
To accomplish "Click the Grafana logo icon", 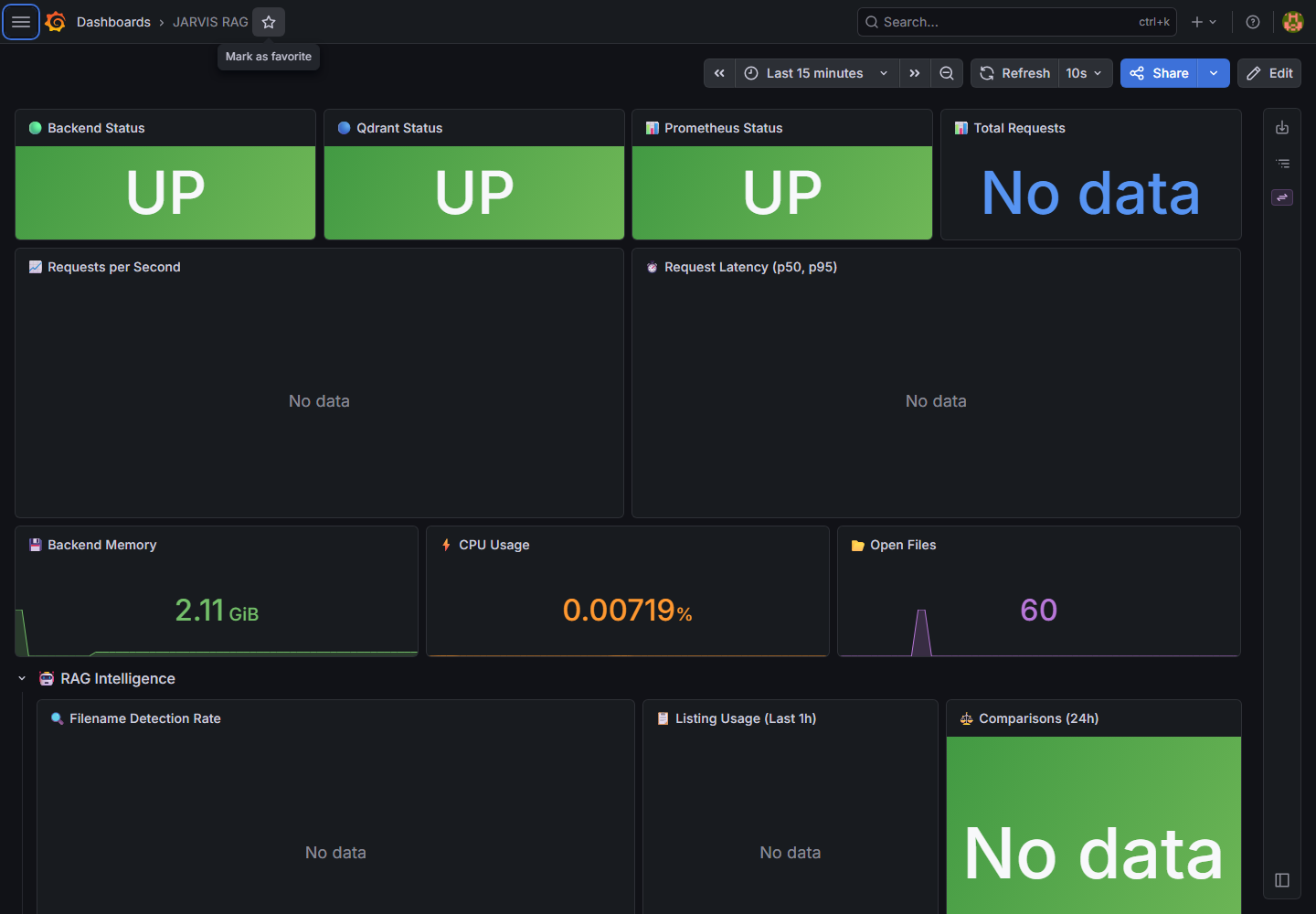I will pyautogui.click(x=56, y=22).
